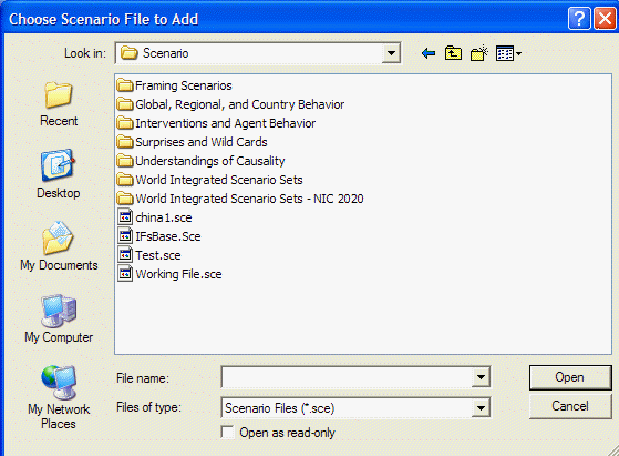Cancel the file selection dialog
This screenshot has width=619, height=456.
(x=569, y=406)
